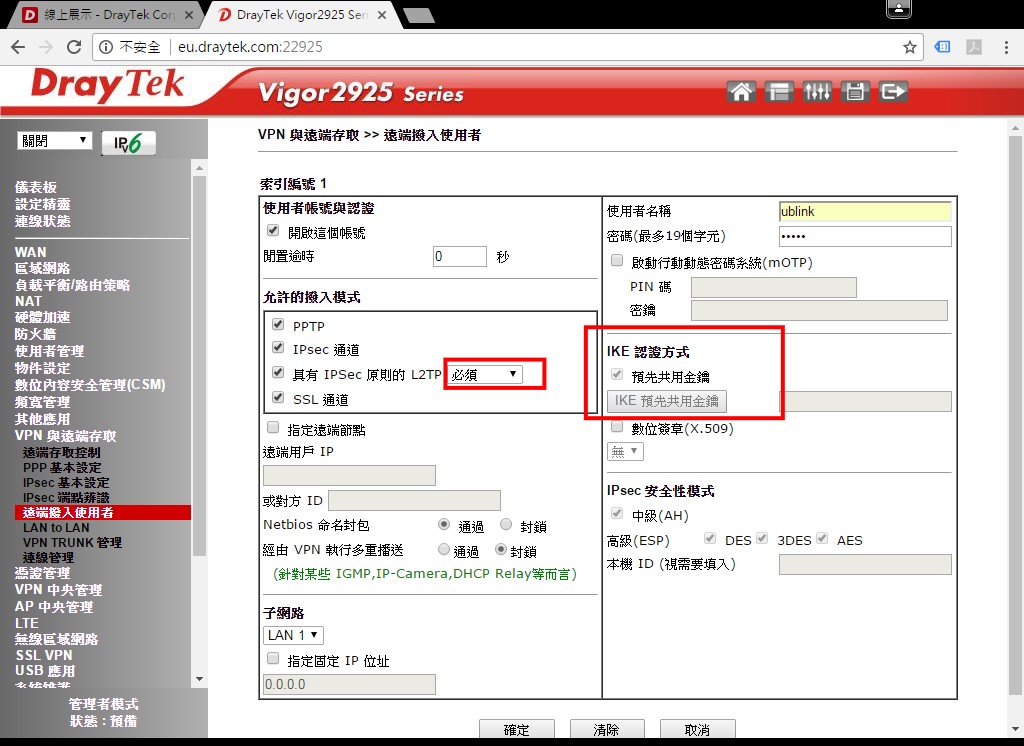This screenshot has height=746, width=1024.
Task: Select Netbios 通過 radio button
Action: (x=444, y=525)
